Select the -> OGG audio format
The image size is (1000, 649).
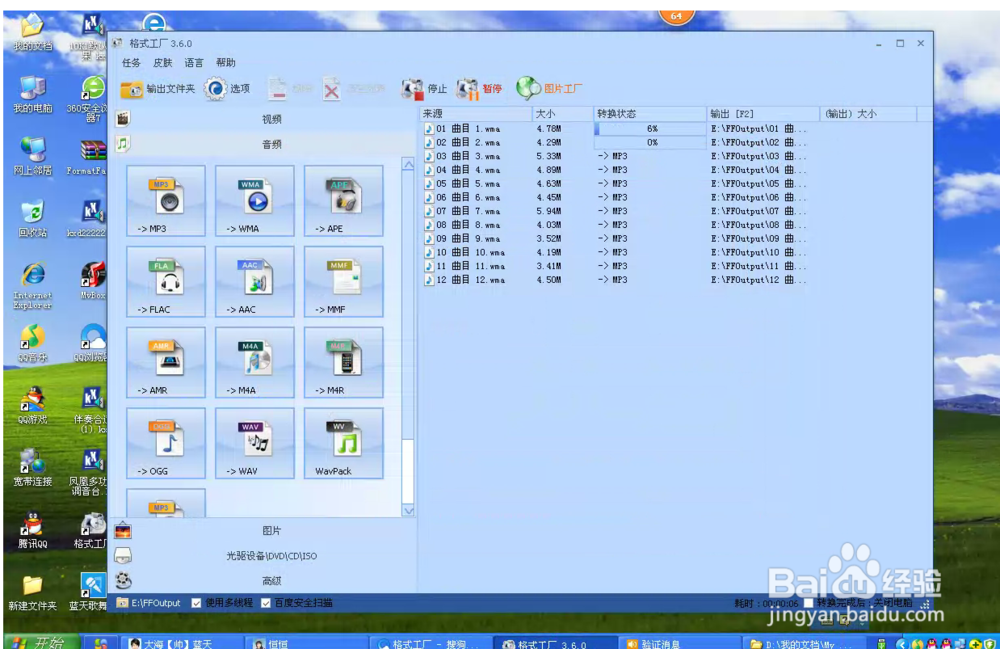point(166,444)
